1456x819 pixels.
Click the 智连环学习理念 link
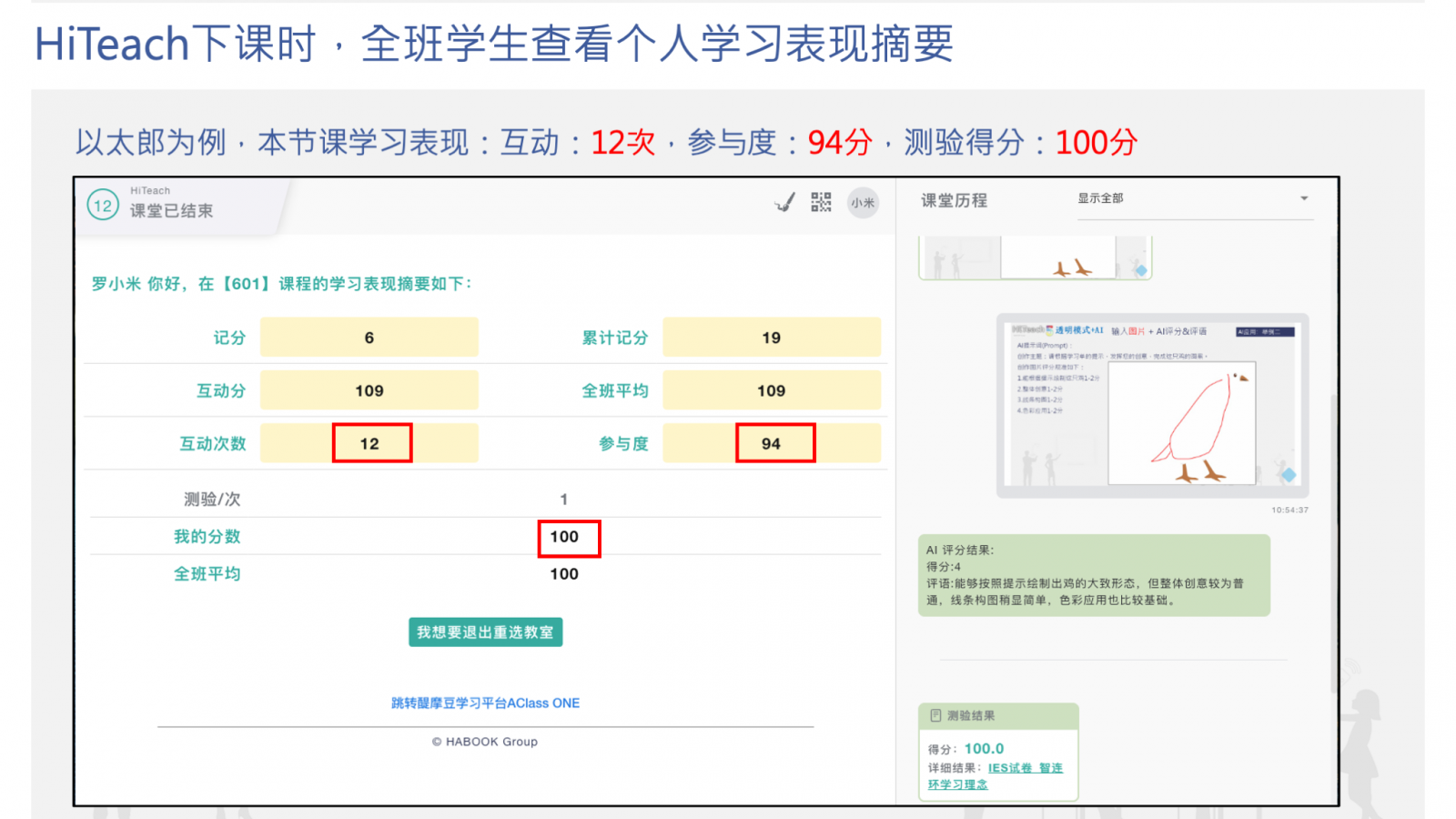pyautogui.click(x=956, y=784)
